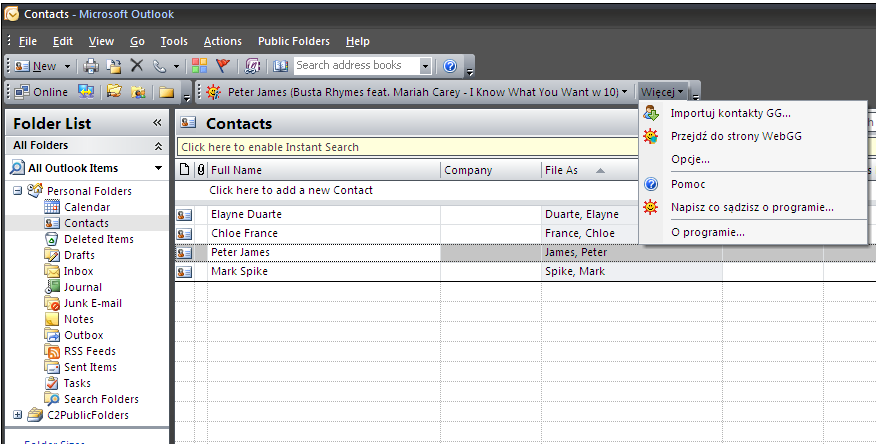
Task: Click the Print toolbar icon
Action: tap(91, 66)
